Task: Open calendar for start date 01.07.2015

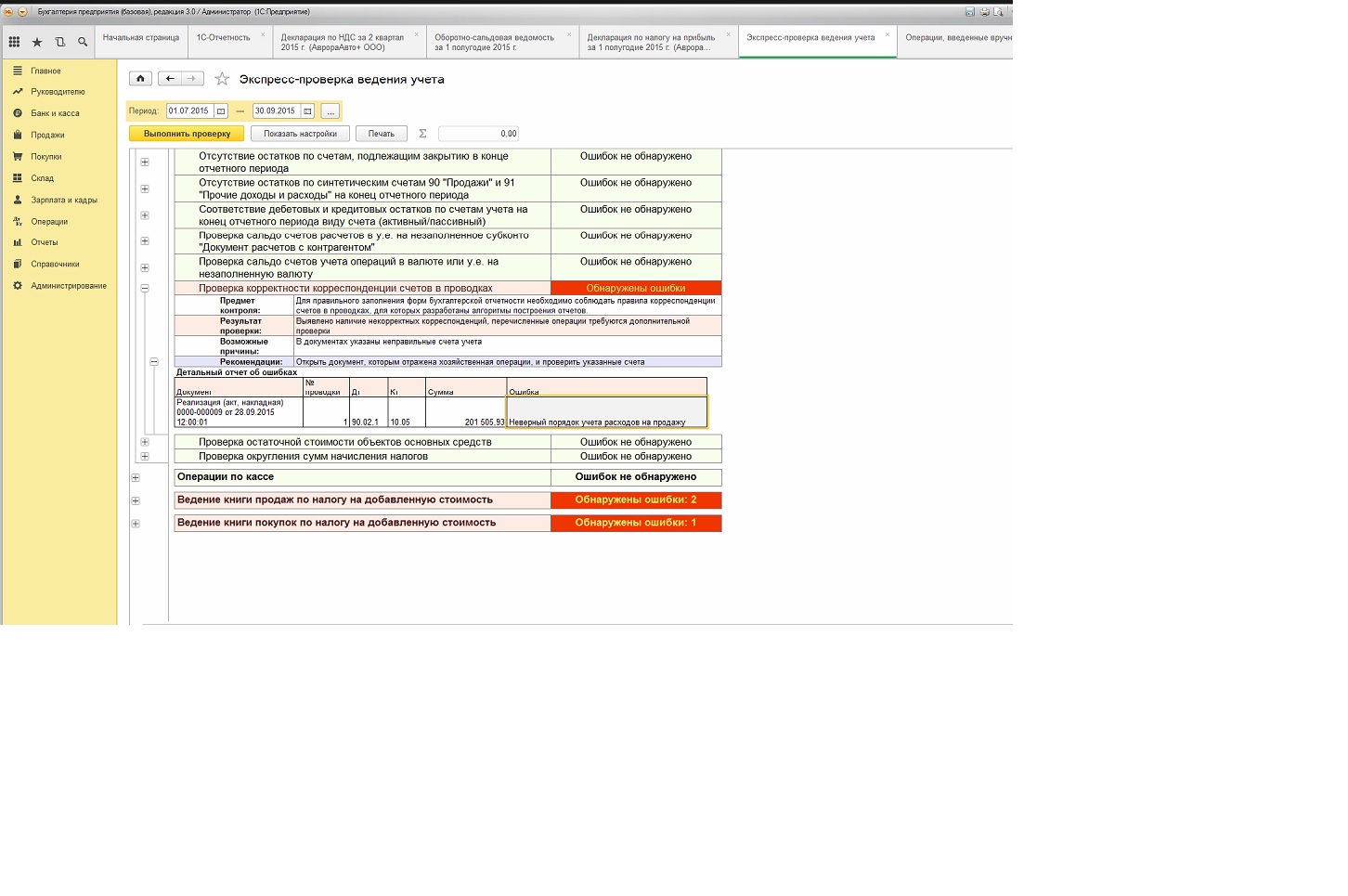Action: (221, 111)
